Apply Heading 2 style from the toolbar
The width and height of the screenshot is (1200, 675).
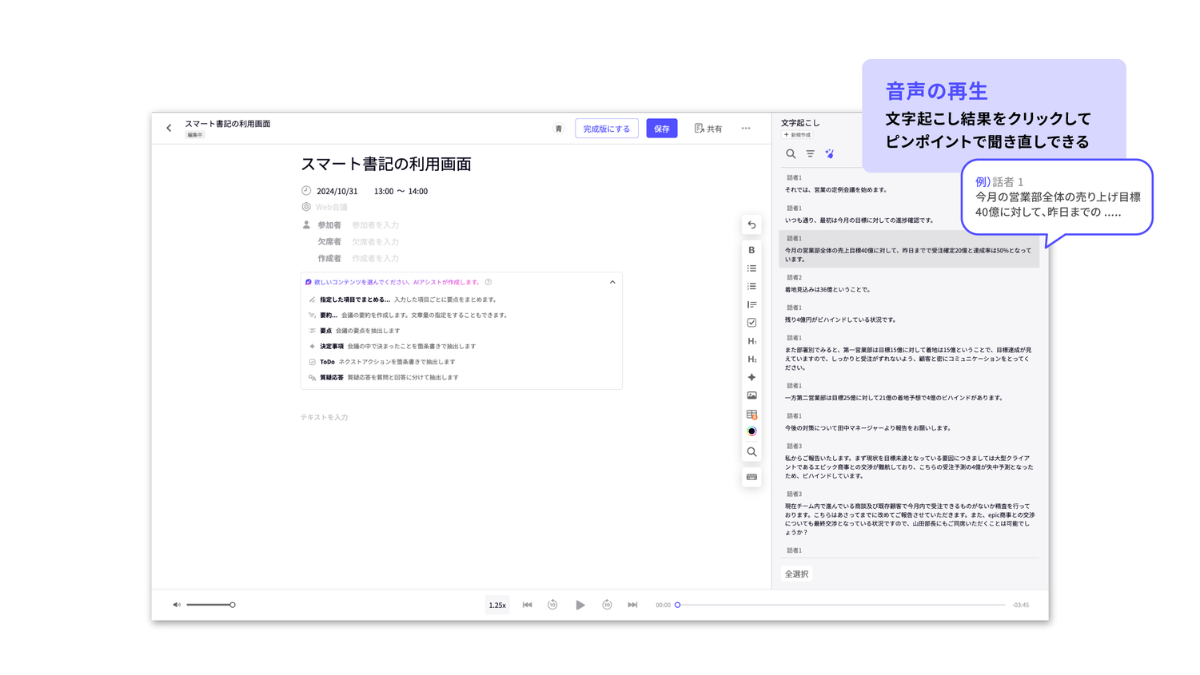[x=752, y=359]
